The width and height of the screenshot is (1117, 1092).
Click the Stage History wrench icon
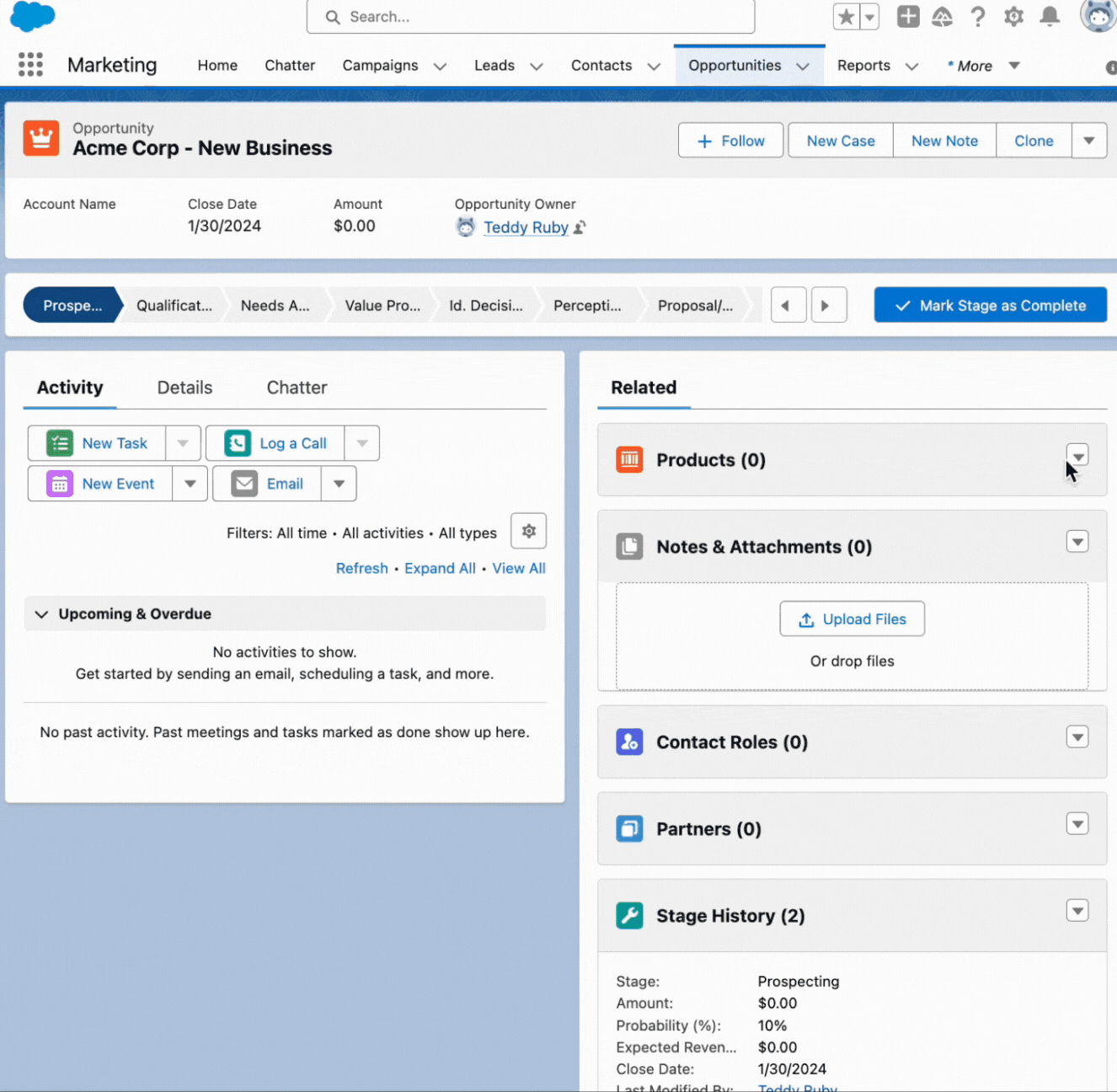[629, 915]
